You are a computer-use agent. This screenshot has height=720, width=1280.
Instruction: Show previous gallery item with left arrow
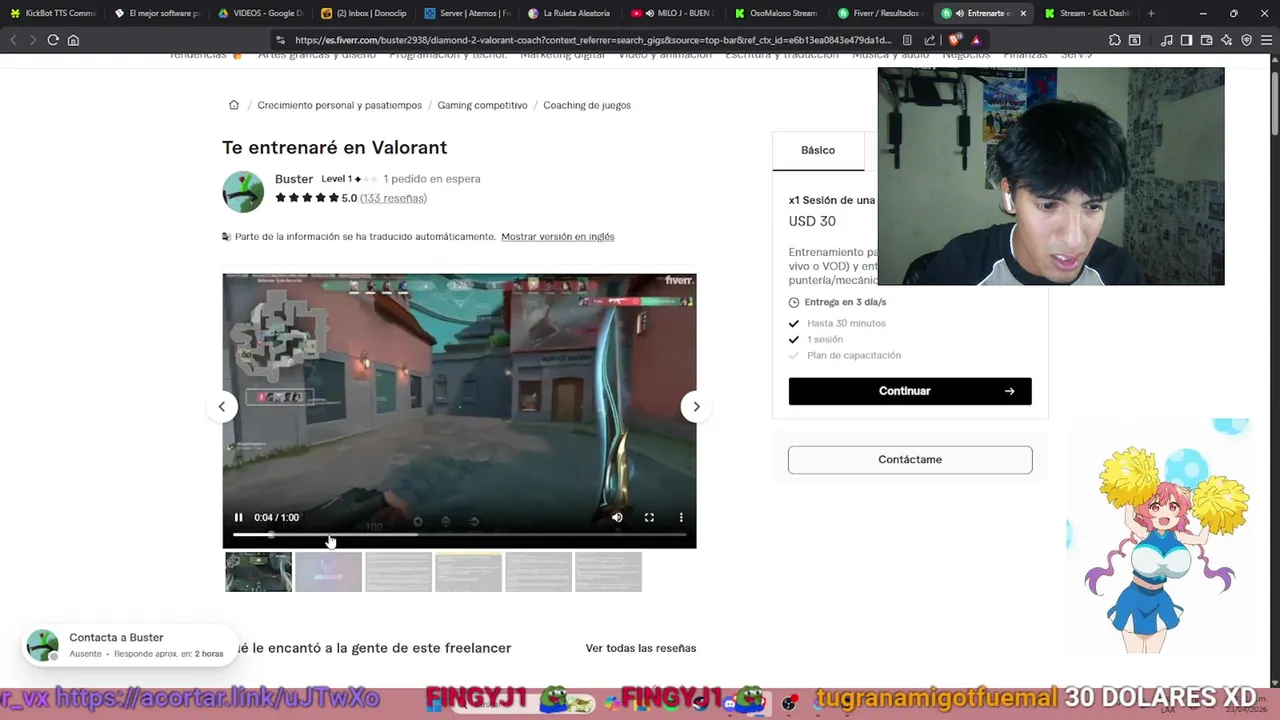[222, 407]
